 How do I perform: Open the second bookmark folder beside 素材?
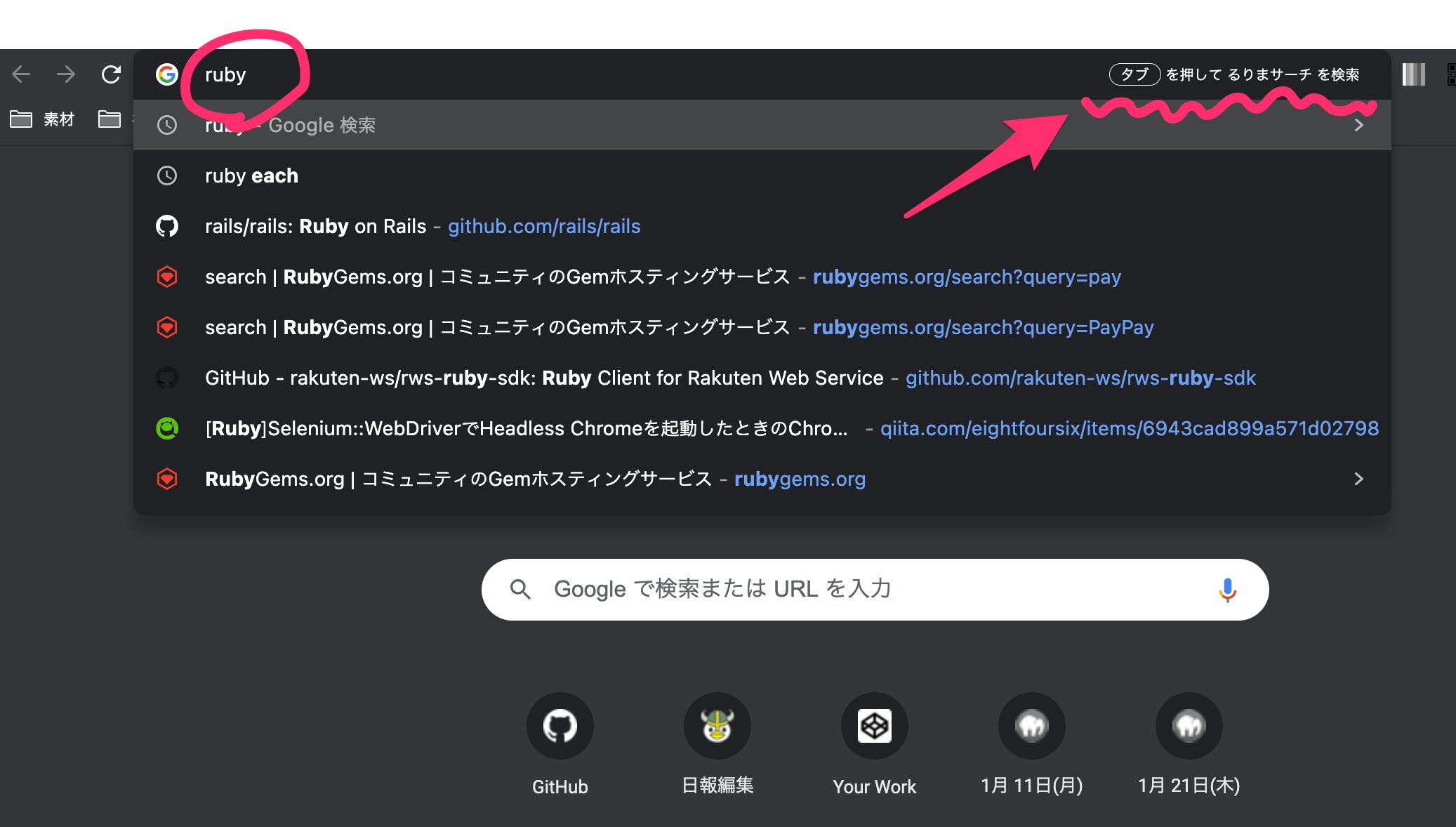coord(110,119)
